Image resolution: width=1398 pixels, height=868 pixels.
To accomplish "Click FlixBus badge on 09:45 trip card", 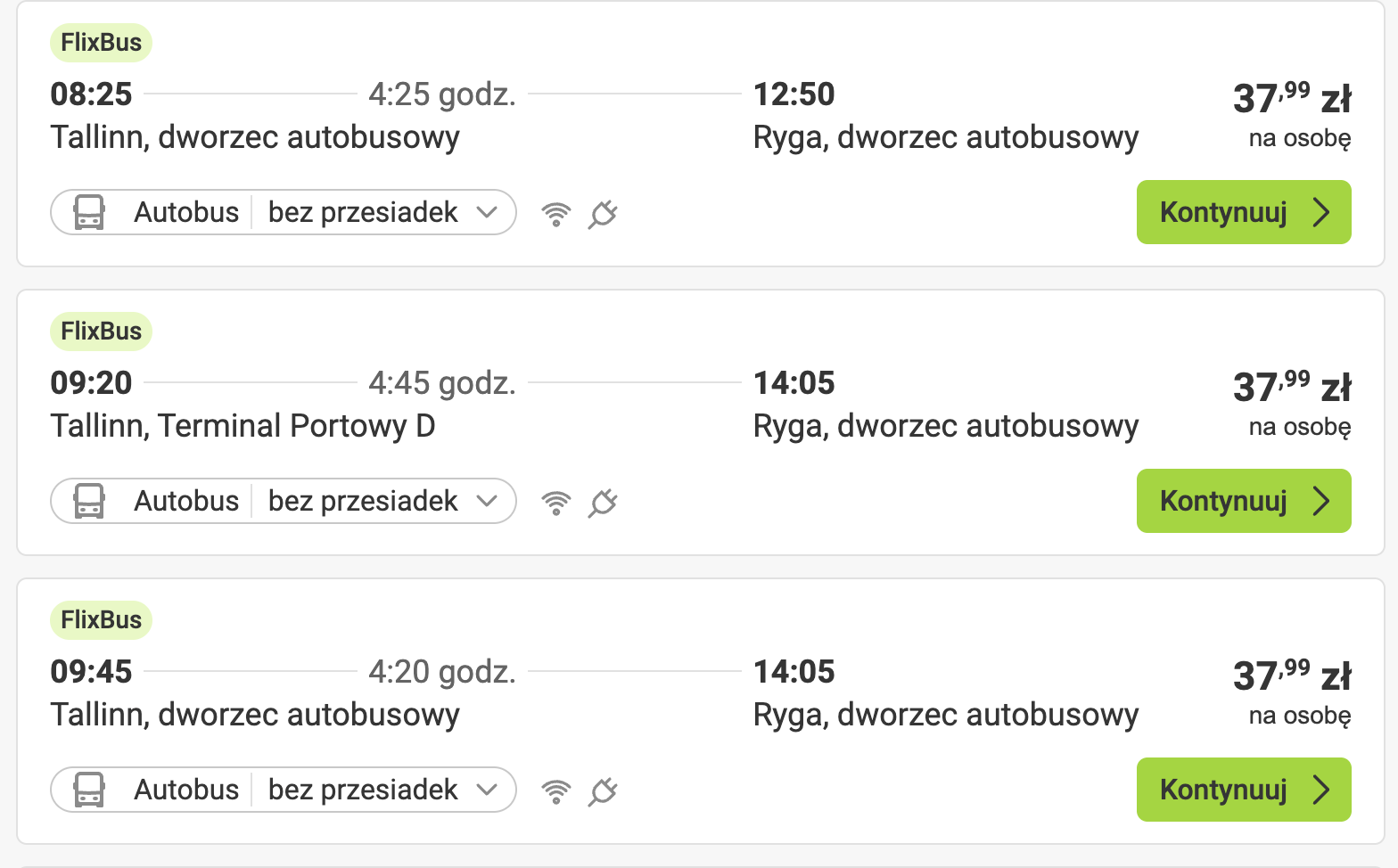I will [x=101, y=620].
